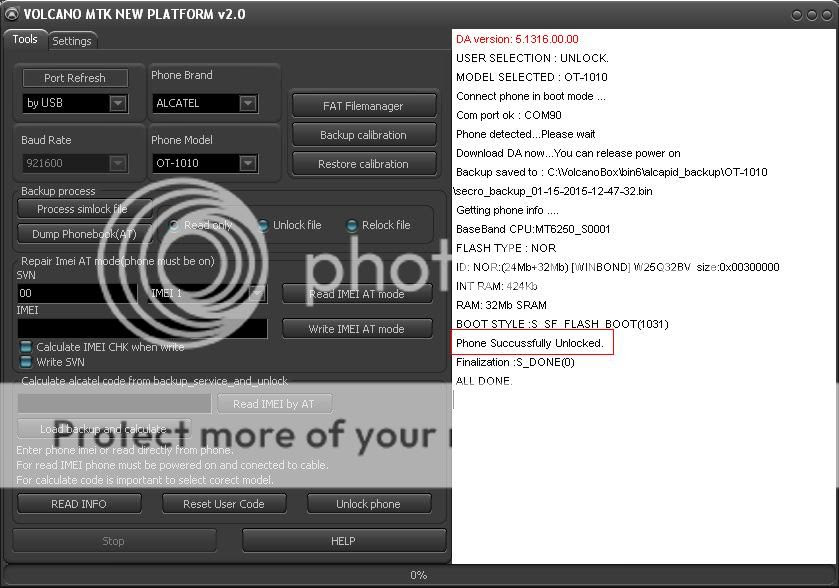Select the Tools tab
The image size is (839, 588).
pos(25,40)
